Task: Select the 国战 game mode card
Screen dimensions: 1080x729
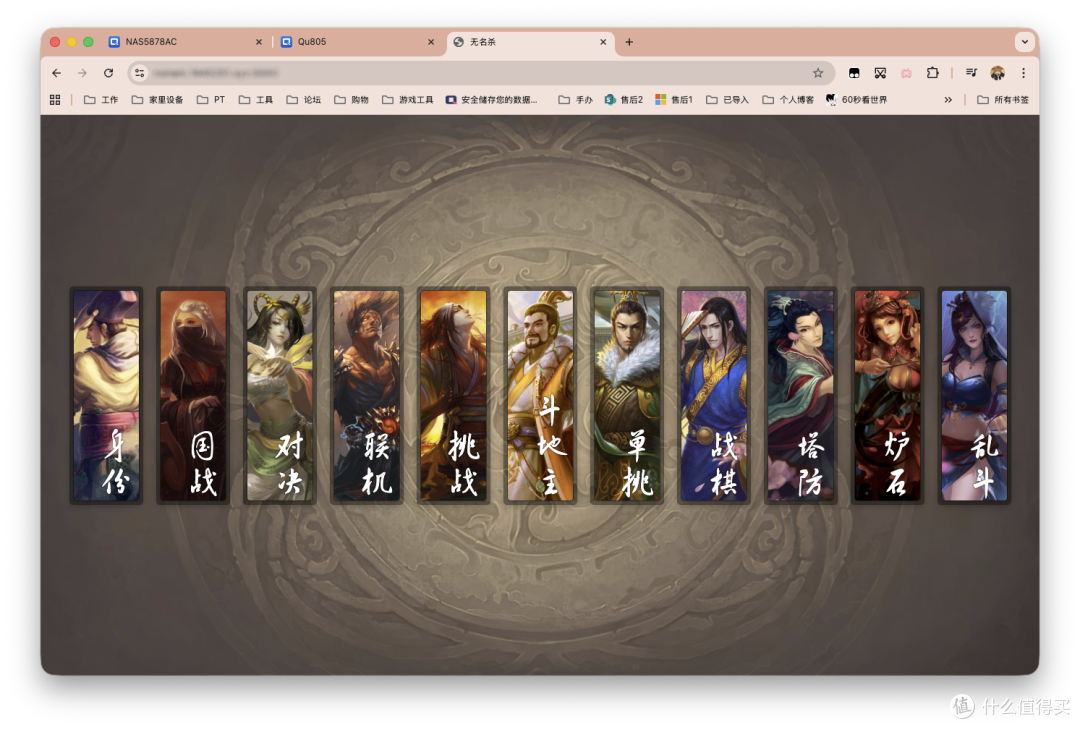Action: (193, 396)
